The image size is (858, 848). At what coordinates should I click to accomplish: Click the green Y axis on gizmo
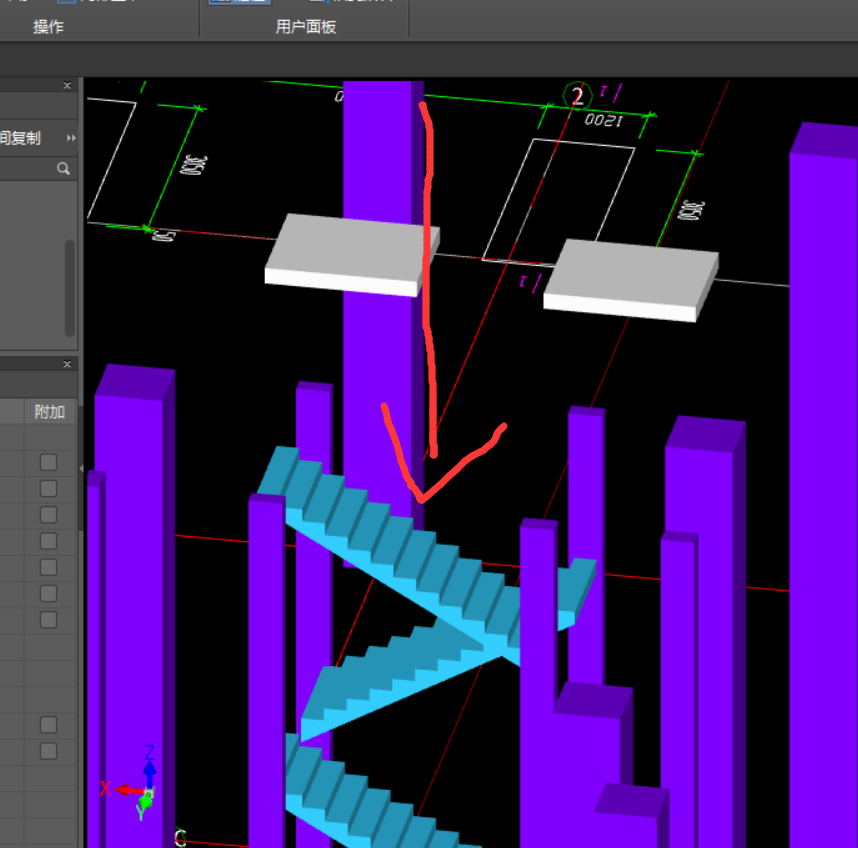(145, 802)
